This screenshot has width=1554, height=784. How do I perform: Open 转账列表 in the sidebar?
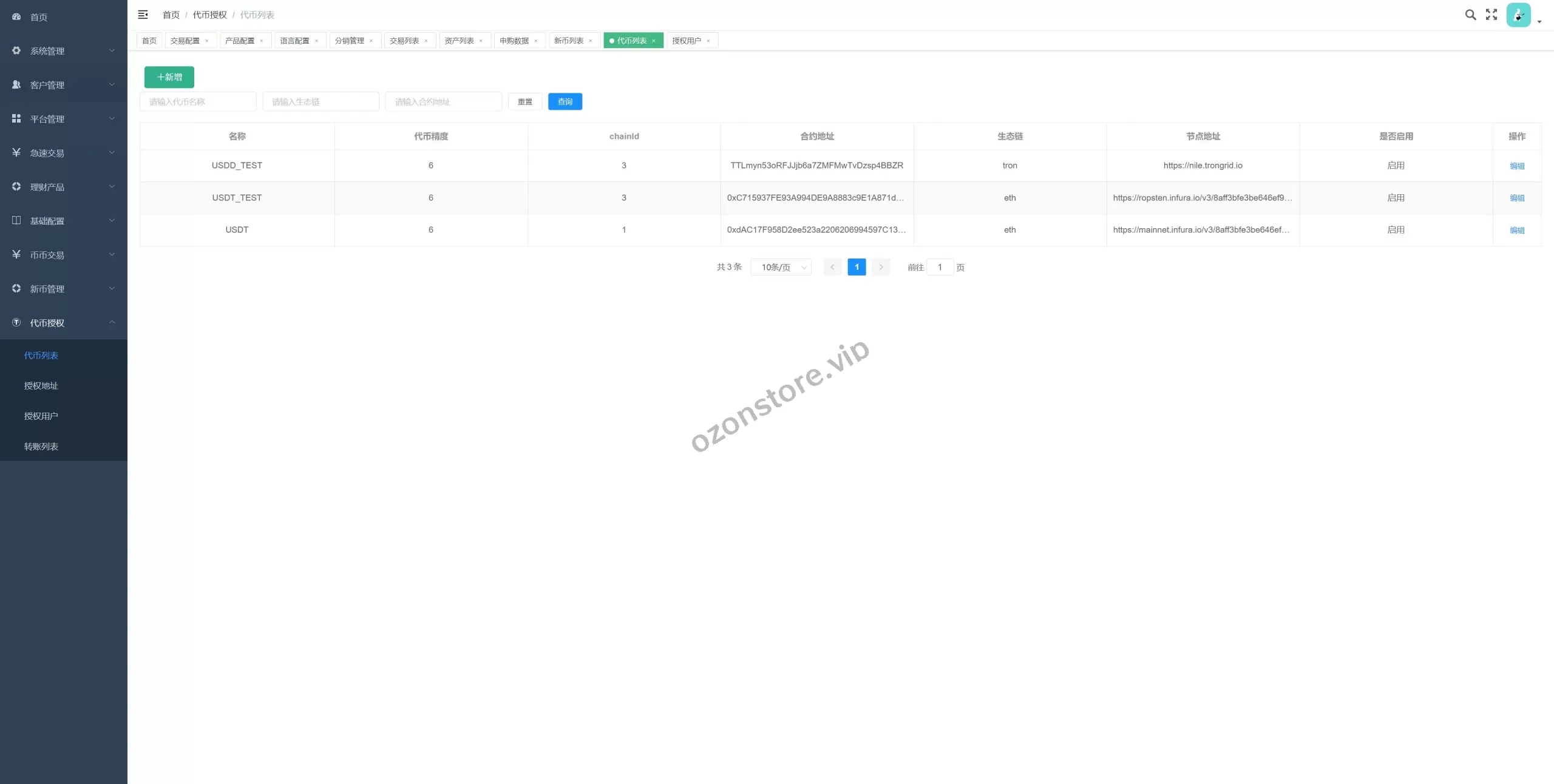(41, 447)
